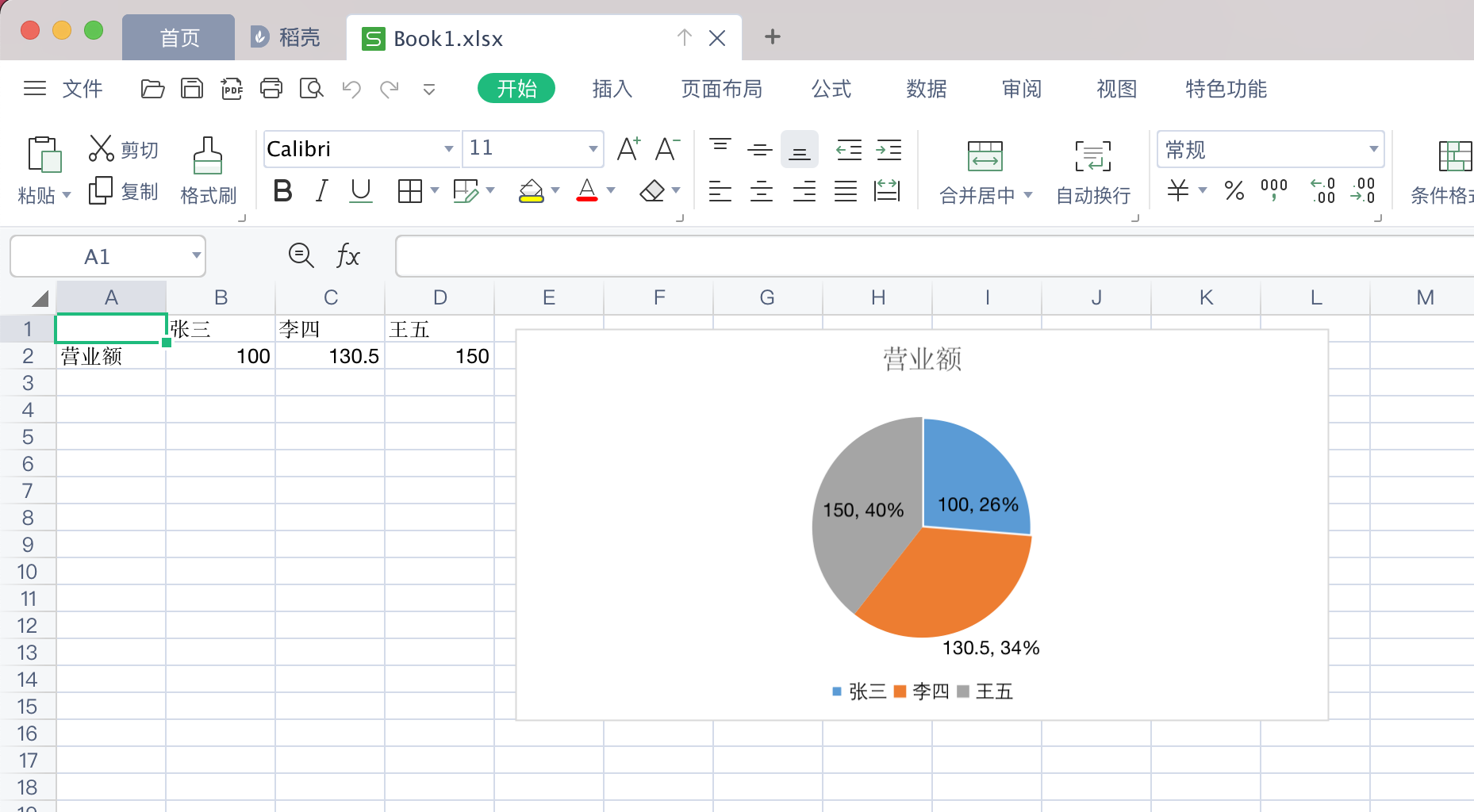Decrease indent in the alignment group
The width and height of the screenshot is (1474, 812).
point(849,149)
